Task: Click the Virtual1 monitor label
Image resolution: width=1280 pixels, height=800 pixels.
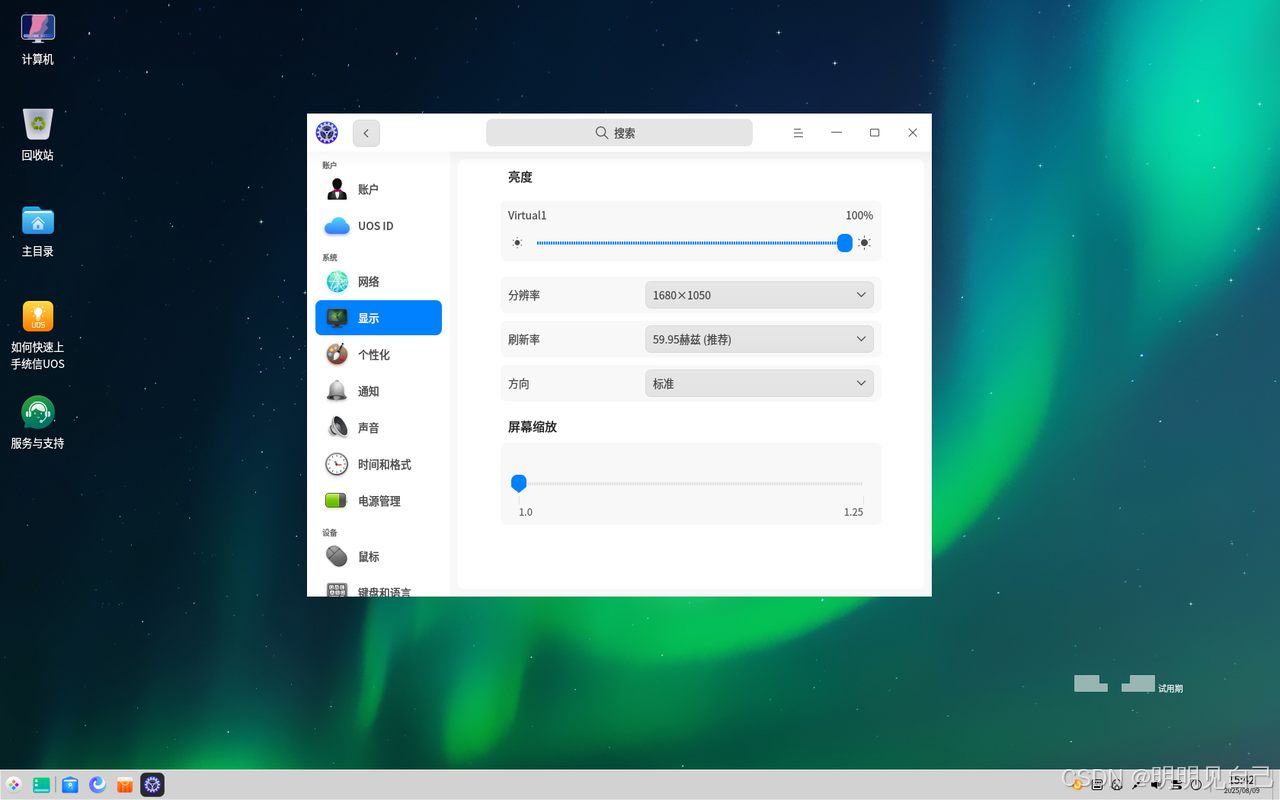Action: tap(527, 215)
